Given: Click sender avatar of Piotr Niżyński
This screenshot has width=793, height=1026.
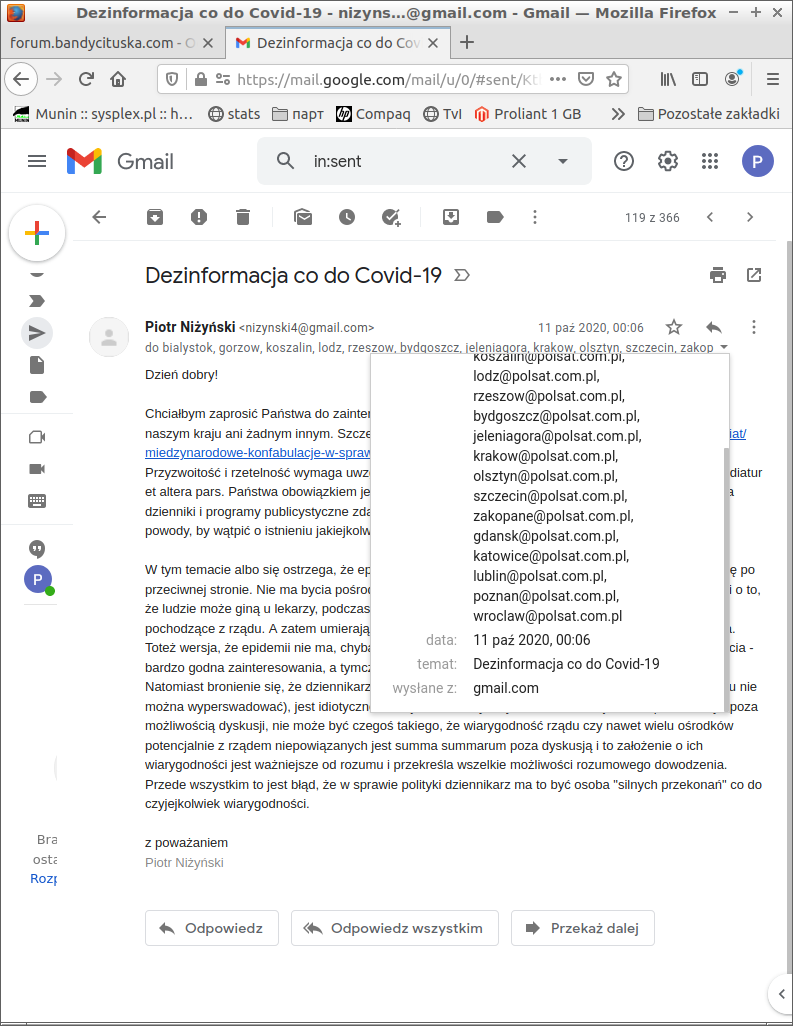Looking at the screenshot, I should [109, 337].
